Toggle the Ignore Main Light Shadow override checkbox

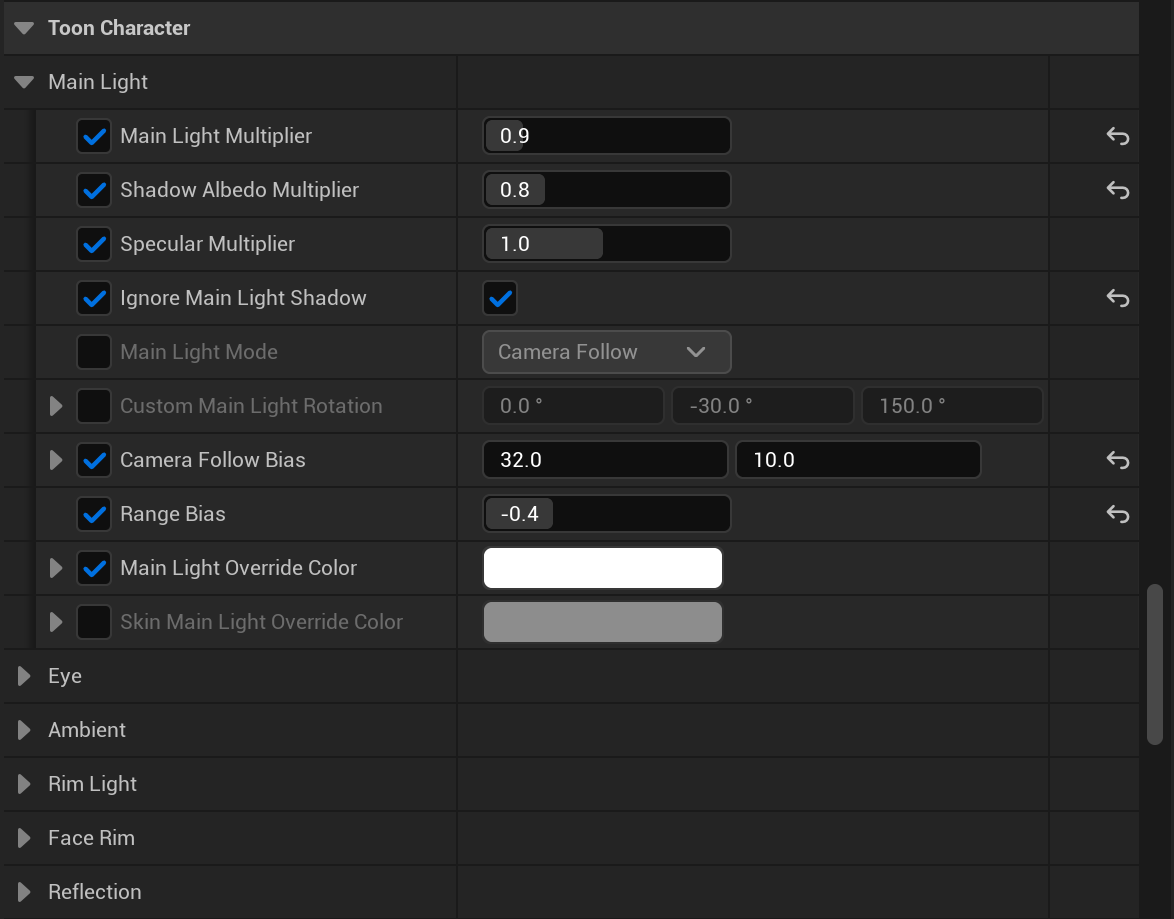pyautogui.click(x=94, y=298)
